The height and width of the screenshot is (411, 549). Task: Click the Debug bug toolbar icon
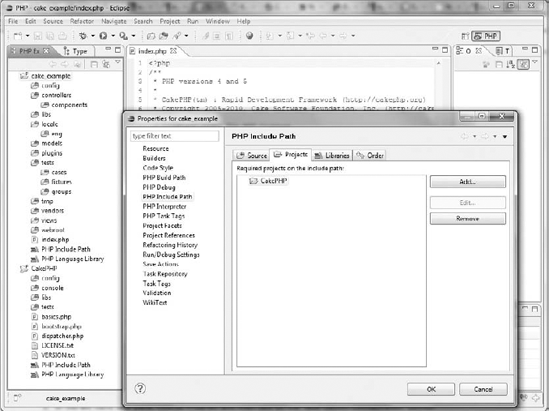pos(83,36)
